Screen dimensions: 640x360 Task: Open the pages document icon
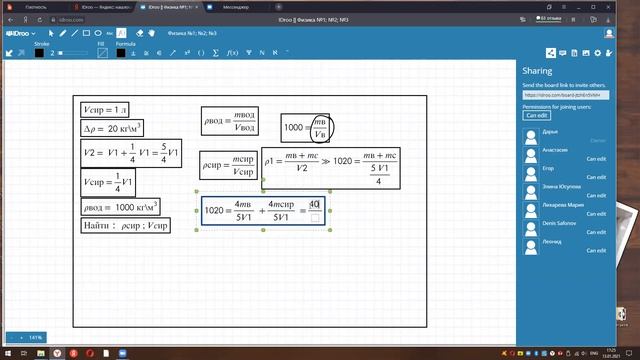(x=574, y=53)
